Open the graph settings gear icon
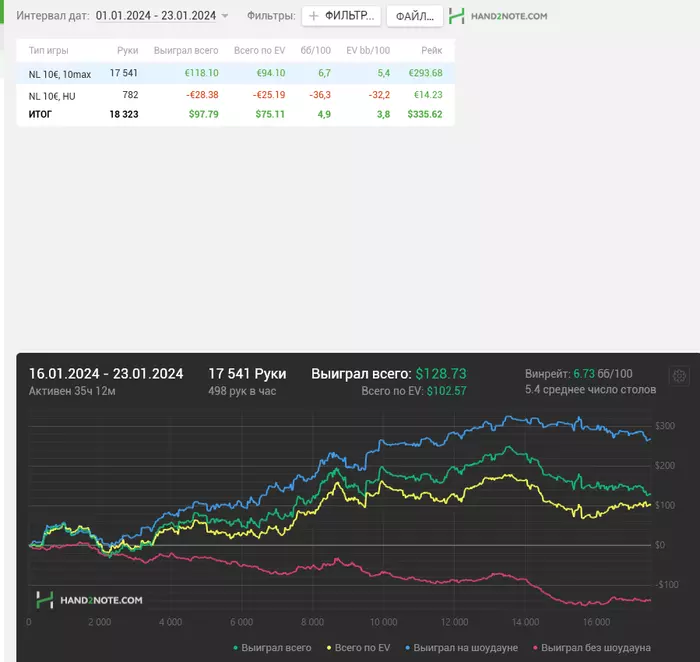Screen dimensions: 700x662 [x=679, y=376]
